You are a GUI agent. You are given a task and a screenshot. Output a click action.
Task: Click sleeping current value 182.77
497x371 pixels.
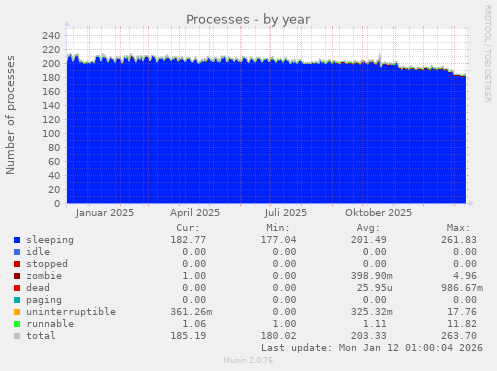(x=188, y=240)
